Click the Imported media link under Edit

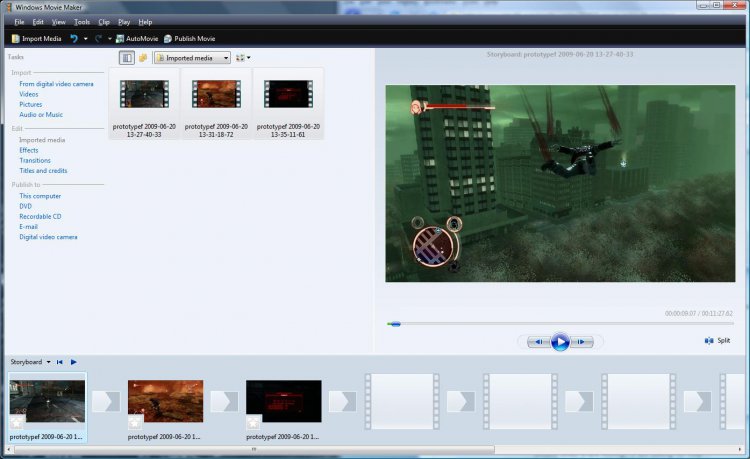click(x=42, y=140)
